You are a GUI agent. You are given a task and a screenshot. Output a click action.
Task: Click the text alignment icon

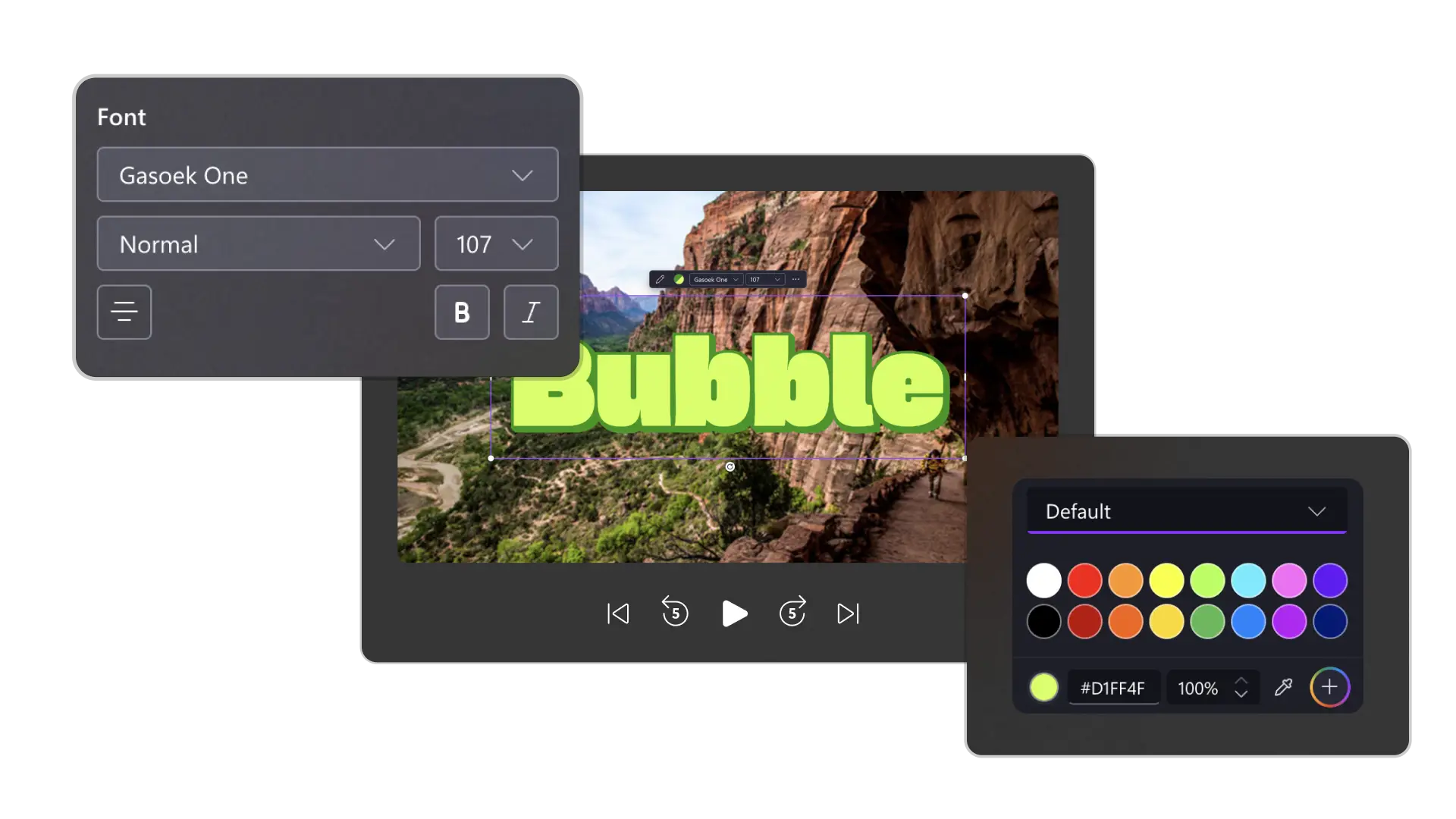pos(124,312)
